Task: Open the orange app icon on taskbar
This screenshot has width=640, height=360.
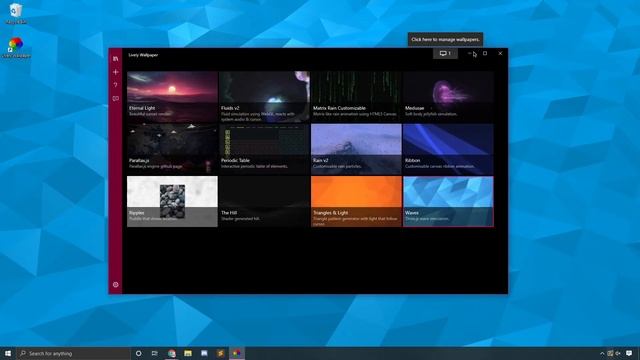Action: click(220, 353)
